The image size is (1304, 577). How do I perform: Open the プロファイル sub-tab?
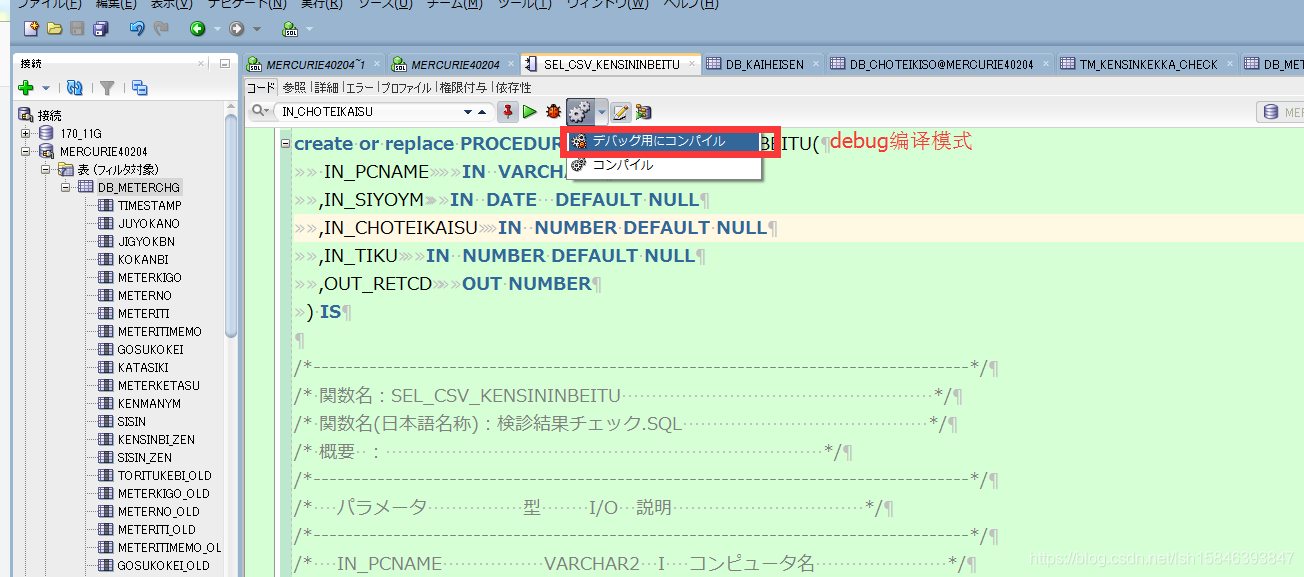(406, 88)
